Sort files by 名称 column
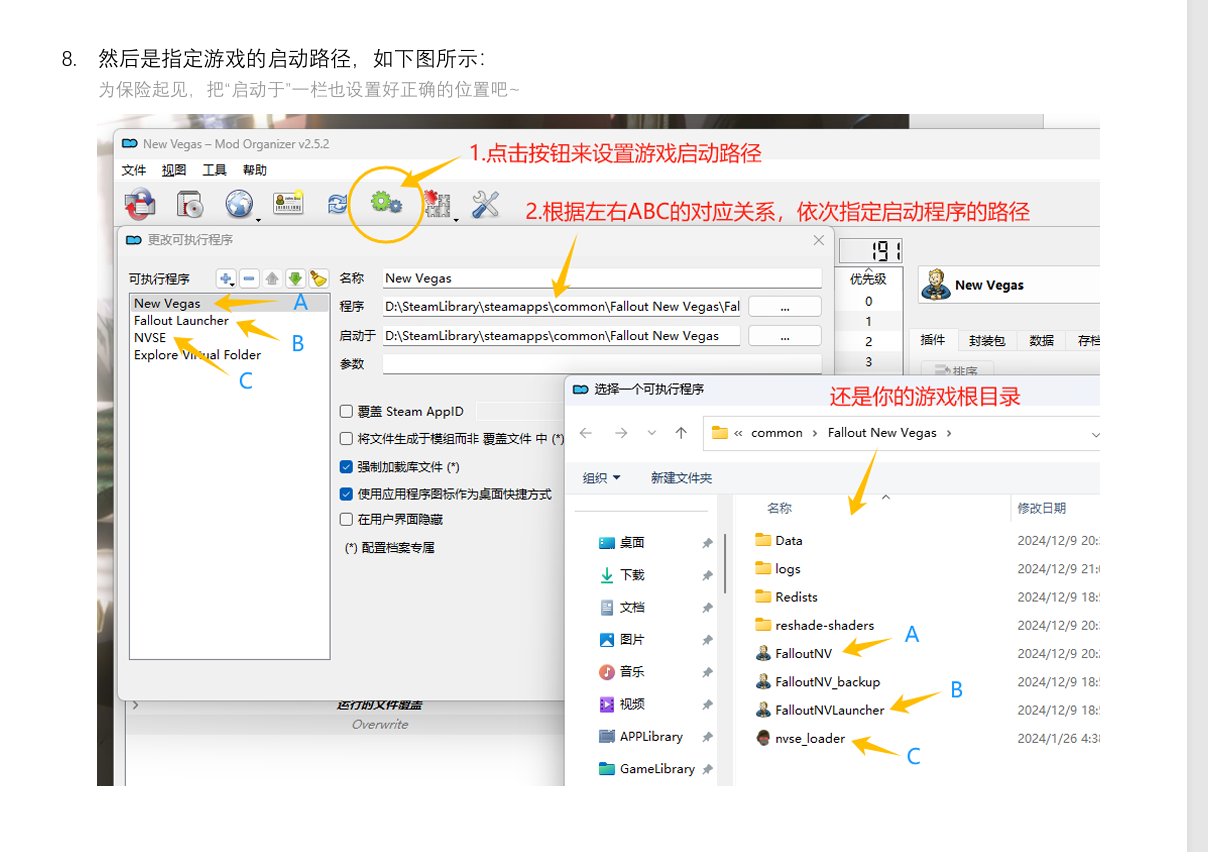Image resolution: width=1208 pixels, height=852 pixels. tap(780, 508)
